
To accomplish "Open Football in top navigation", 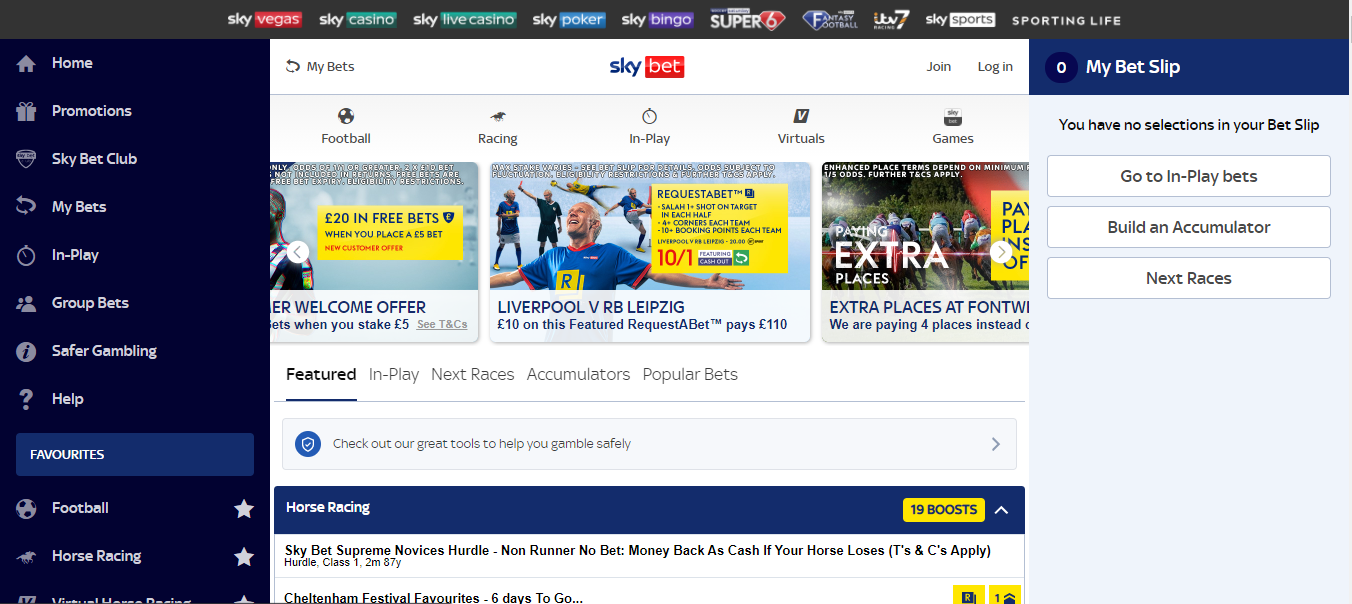I will tap(346, 127).
